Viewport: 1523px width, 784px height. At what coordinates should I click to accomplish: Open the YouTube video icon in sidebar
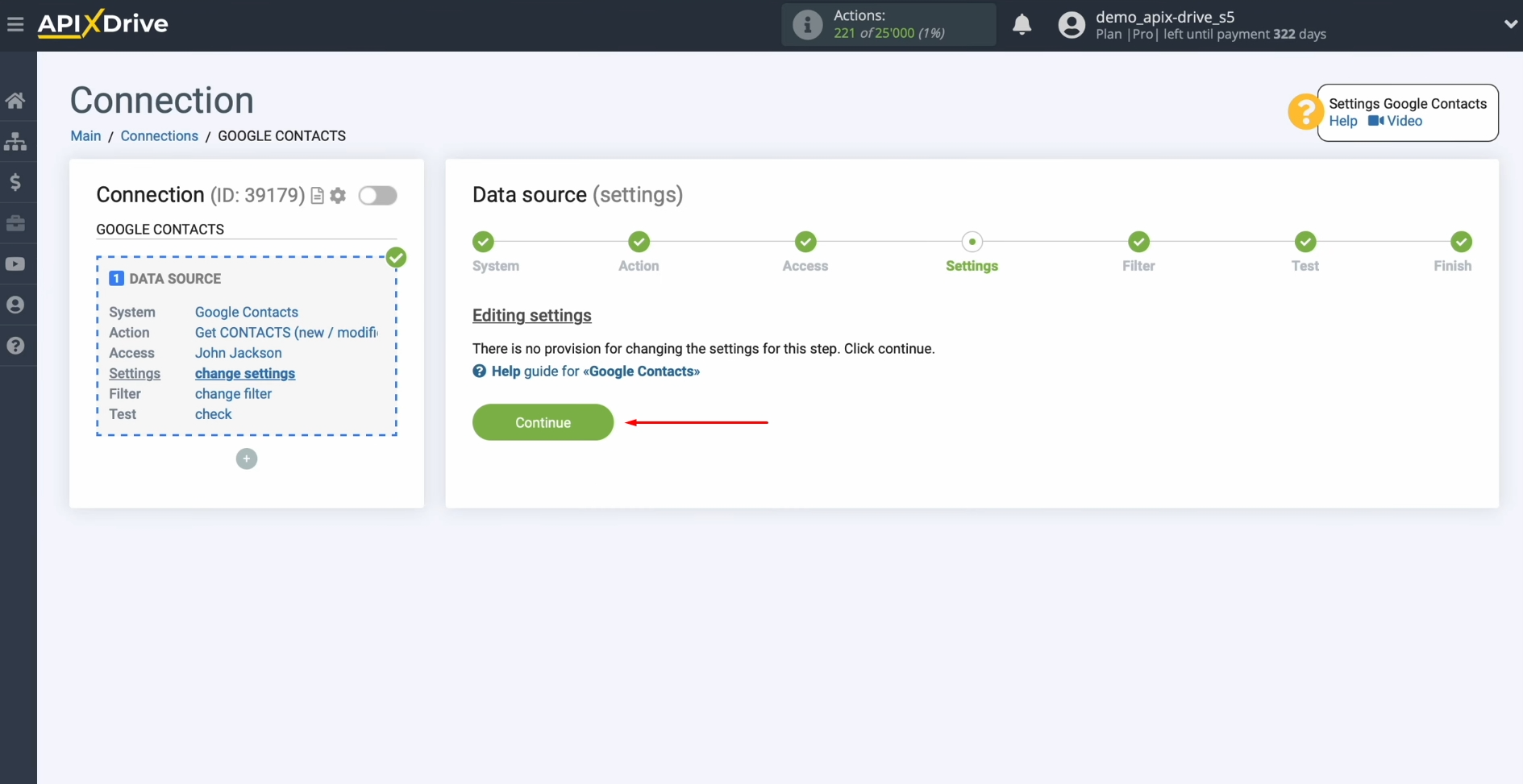click(15, 263)
